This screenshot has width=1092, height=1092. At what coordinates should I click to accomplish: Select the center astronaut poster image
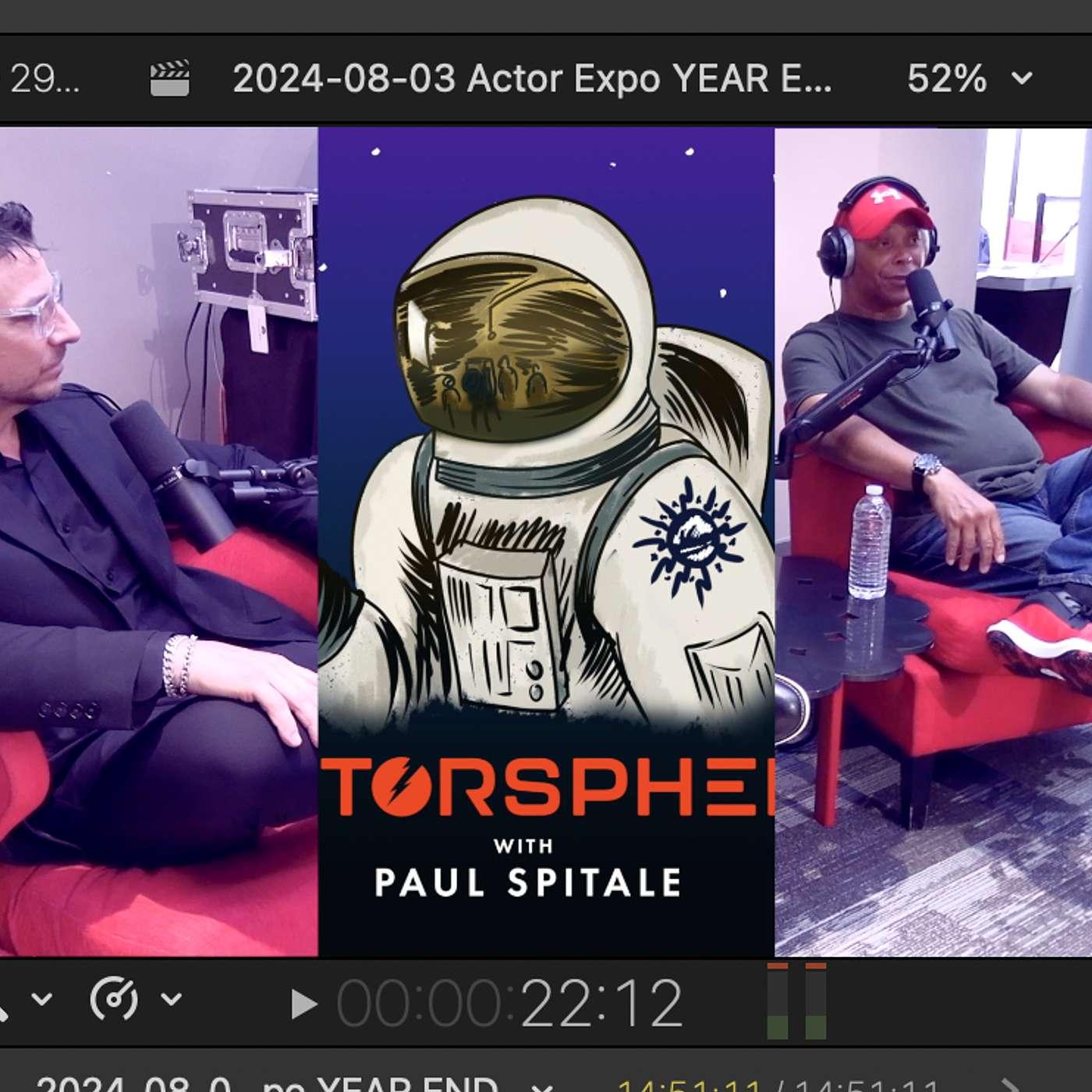(x=546, y=541)
